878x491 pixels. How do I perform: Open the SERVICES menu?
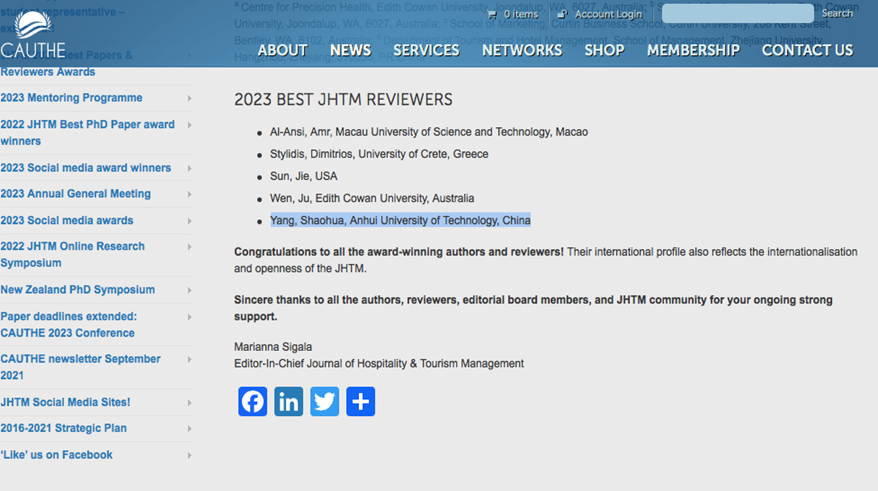coord(426,50)
